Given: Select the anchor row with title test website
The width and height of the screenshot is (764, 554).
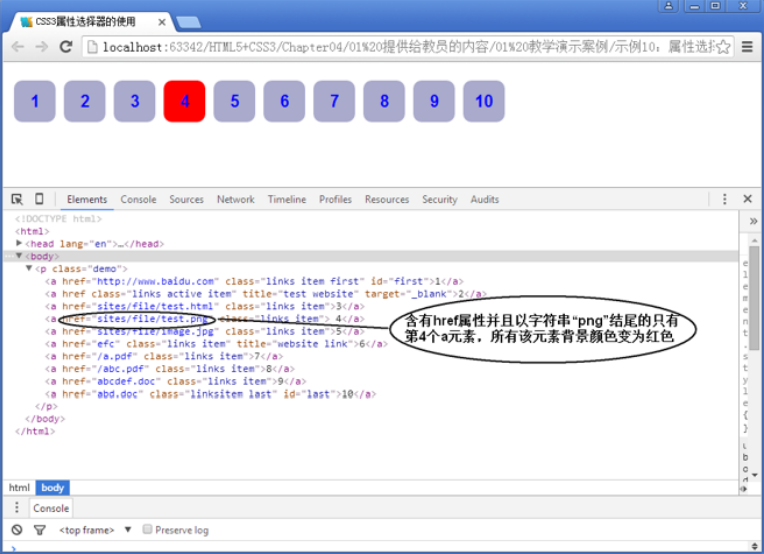Looking at the screenshot, I should [x=266, y=294].
